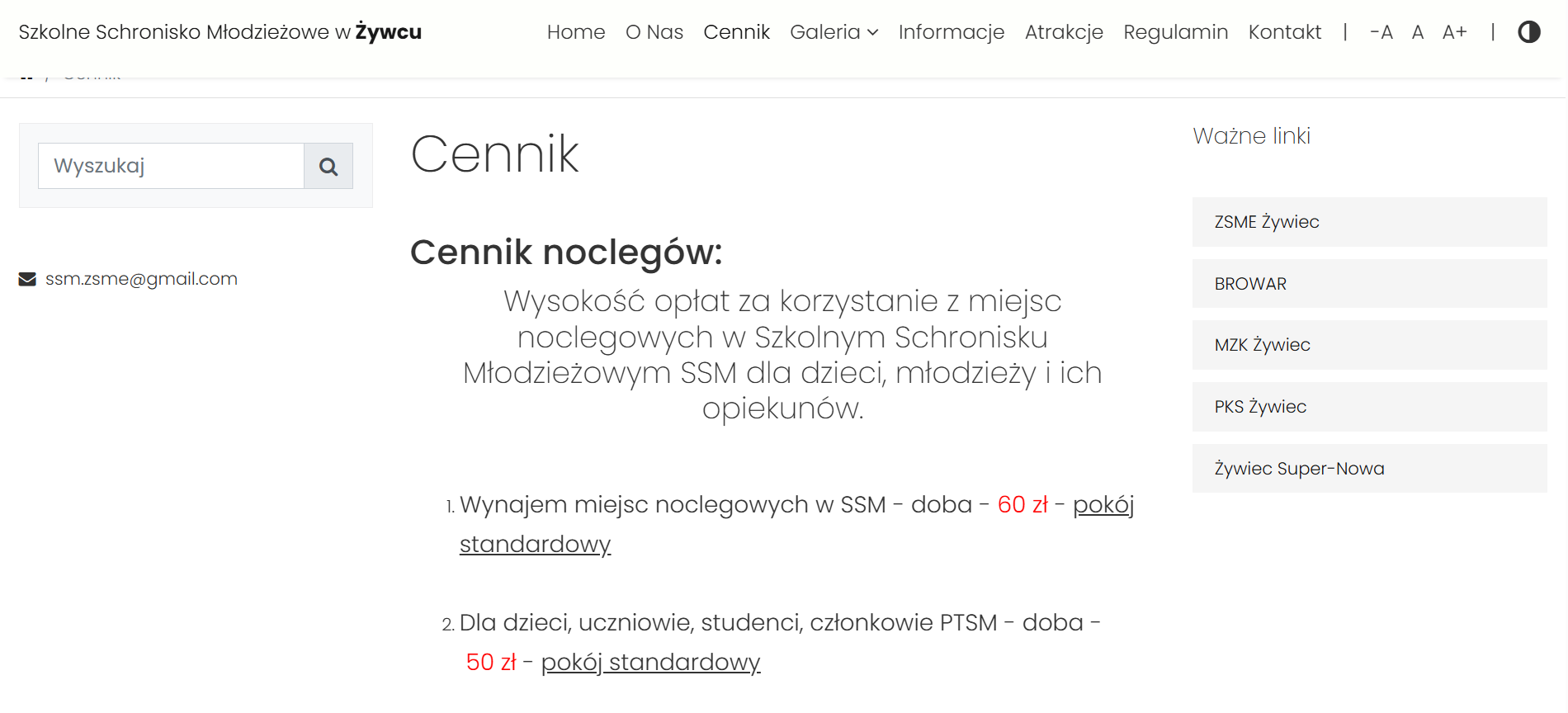Image resolution: width=1568 pixels, height=713 pixels.
Task: Open the Home menu item
Action: pyautogui.click(x=576, y=32)
